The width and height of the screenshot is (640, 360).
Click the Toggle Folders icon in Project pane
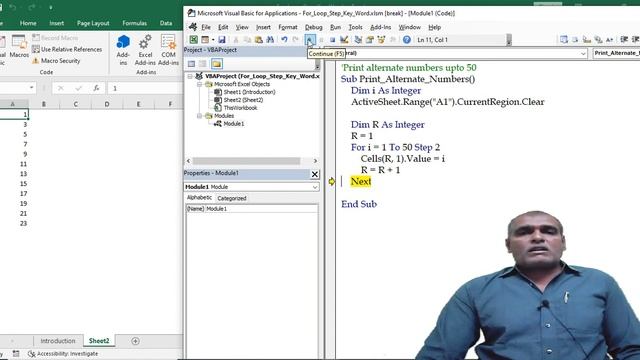217,64
